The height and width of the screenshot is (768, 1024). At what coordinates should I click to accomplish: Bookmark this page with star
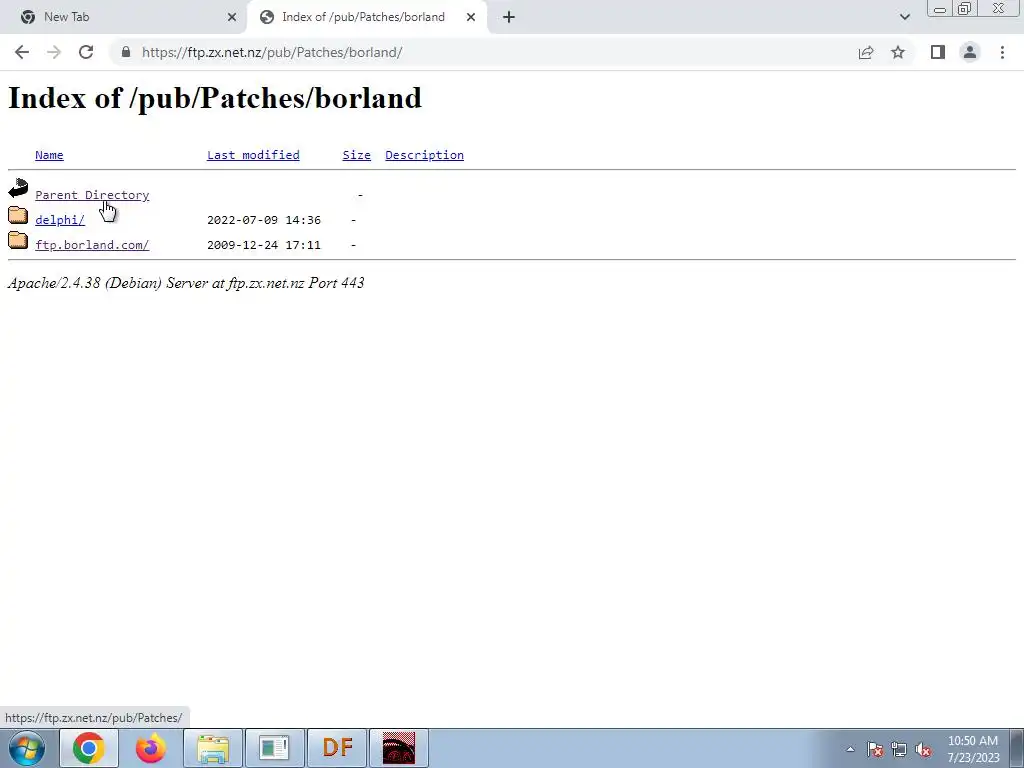[898, 52]
